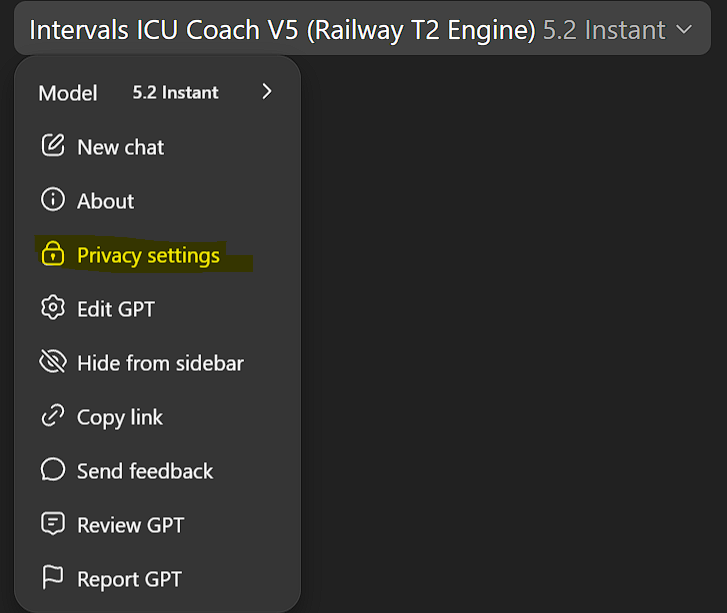Click the crossed-out eye icon to hide from sidebar
The width and height of the screenshot is (727, 613).
pos(52,362)
